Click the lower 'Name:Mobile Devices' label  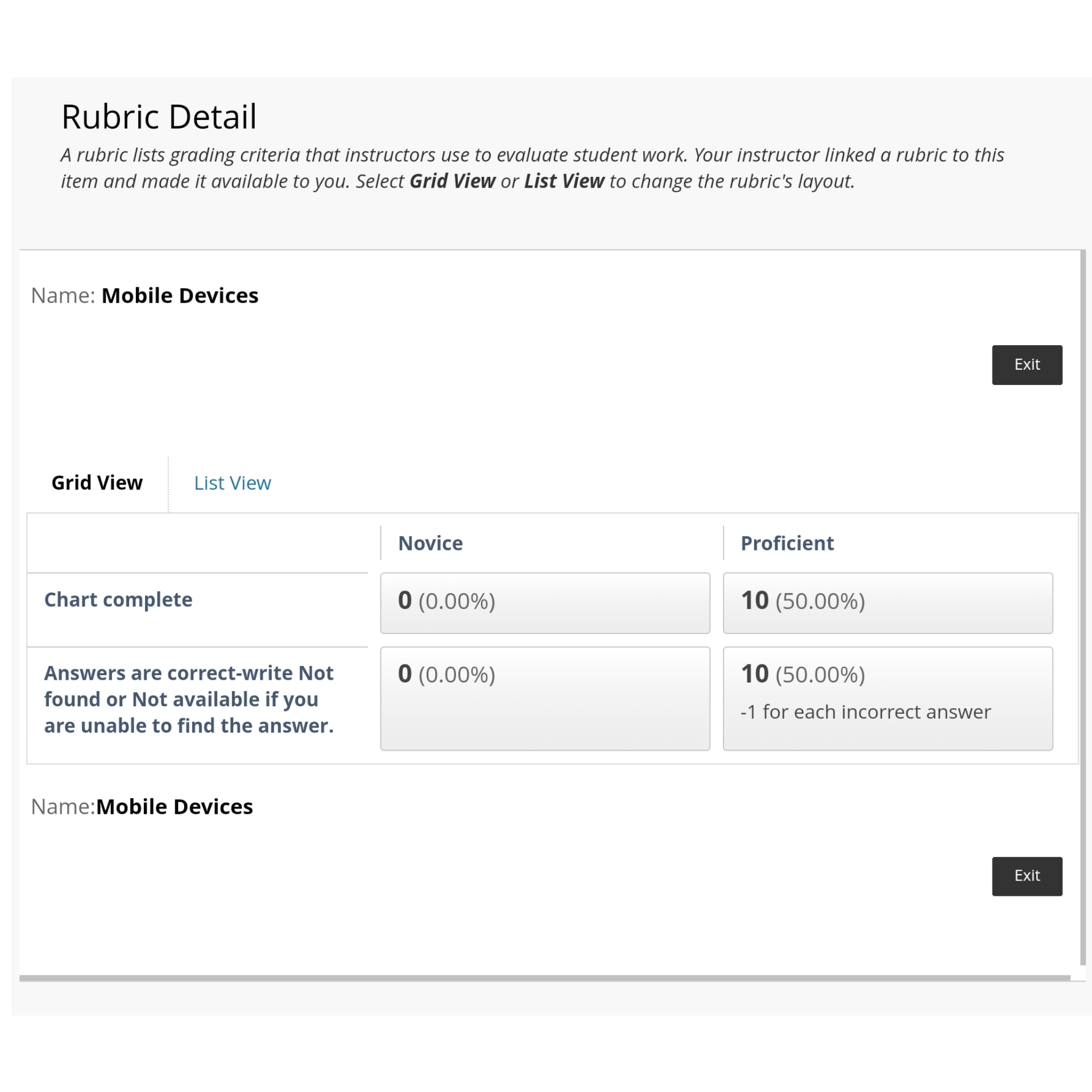(x=142, y=806)
